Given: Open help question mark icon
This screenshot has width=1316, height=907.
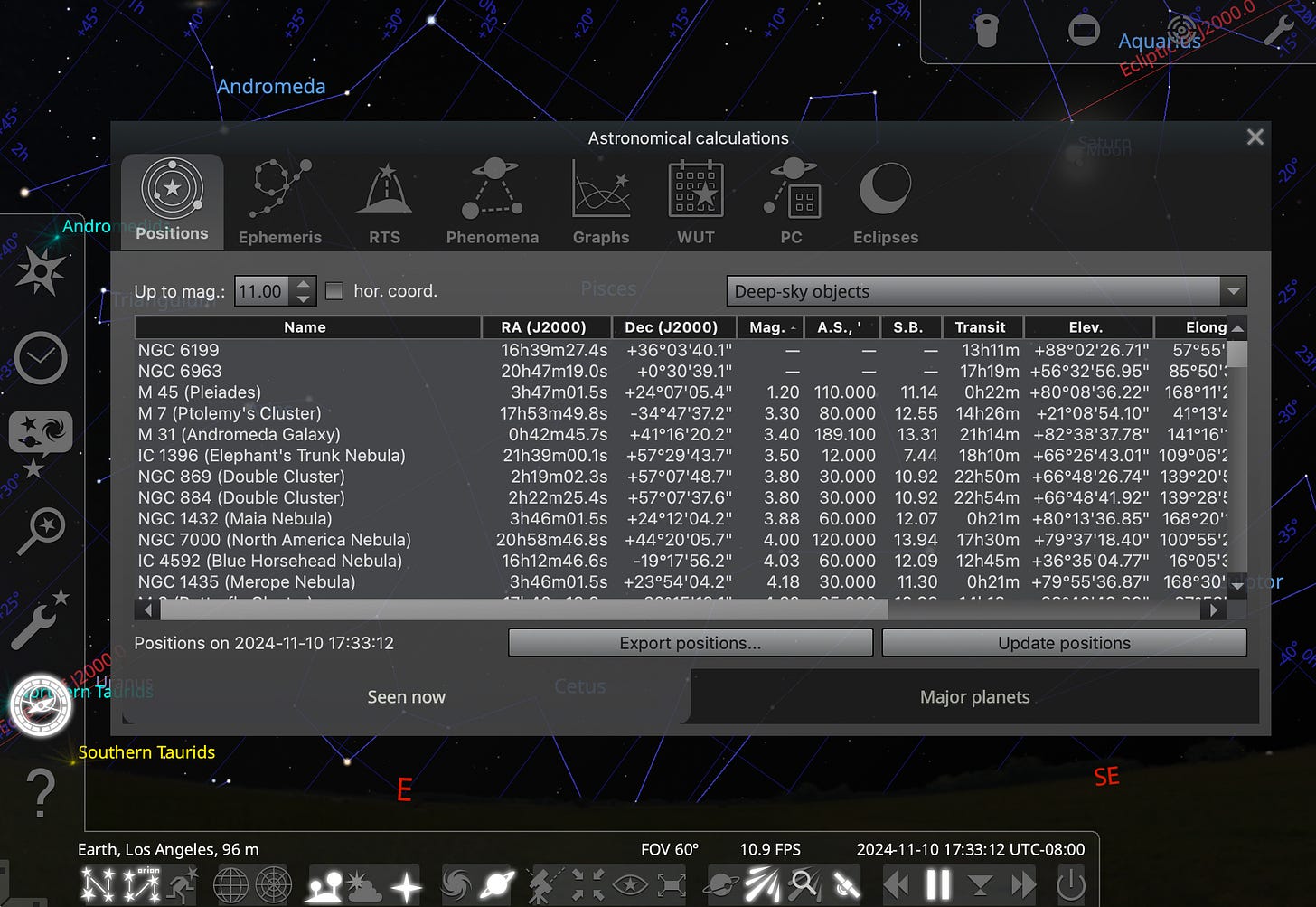Looking at the screenshot, I should coord(40,792).
